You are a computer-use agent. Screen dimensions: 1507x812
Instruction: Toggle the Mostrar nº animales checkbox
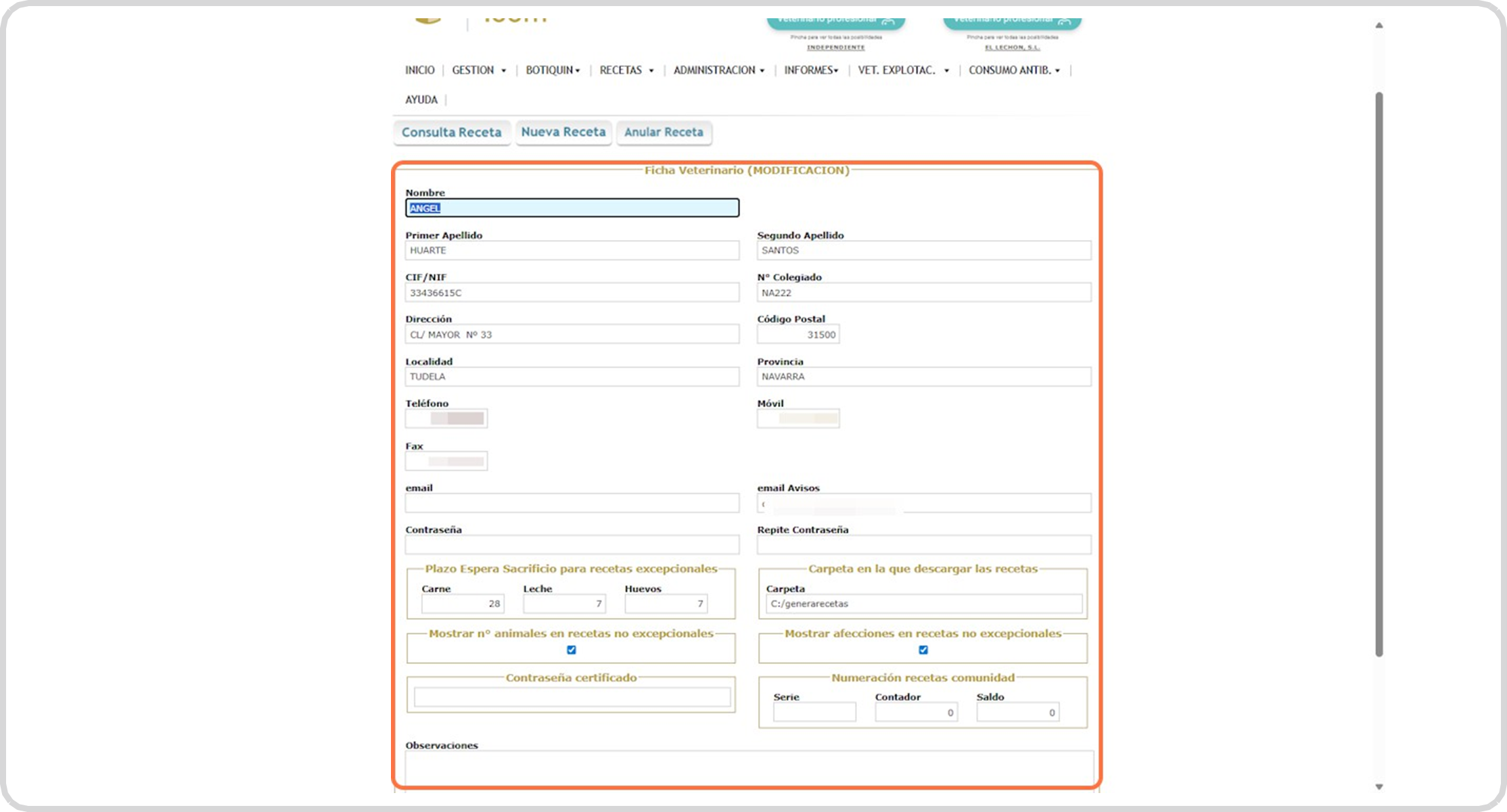point(572,650)
